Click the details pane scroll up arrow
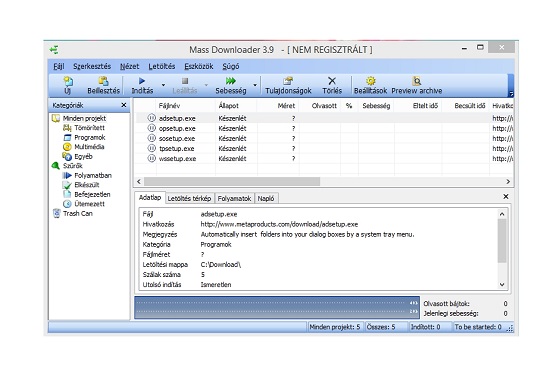Screen dimensions: 550x384 (x=502, y=214)
